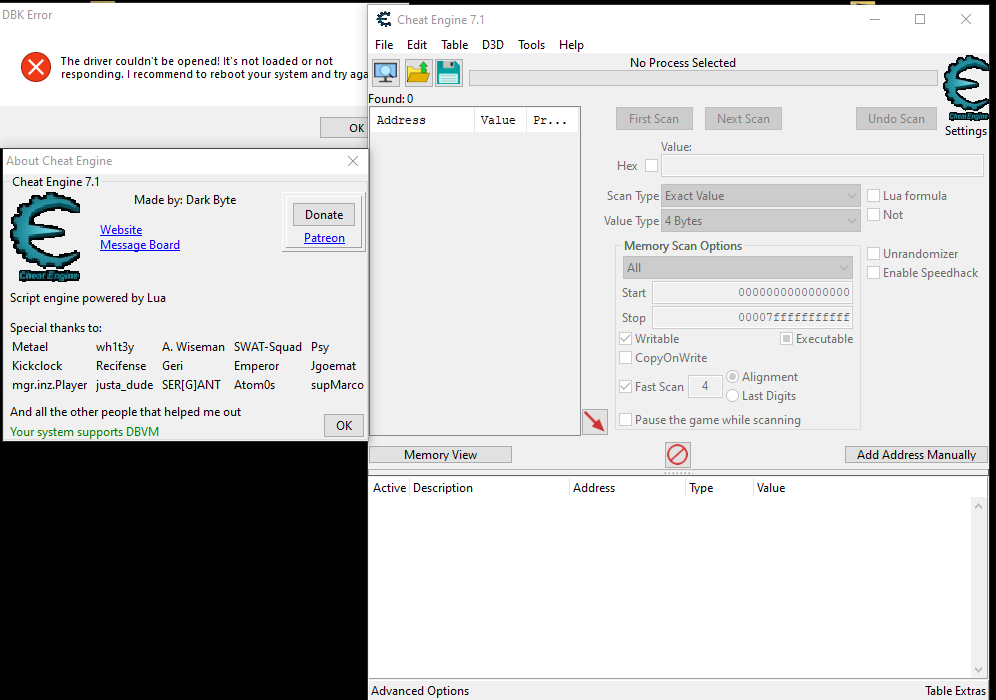Open the Memory Scan Options All dropdown
Viewport: 996px width, 700px height.
coord(737,267)
